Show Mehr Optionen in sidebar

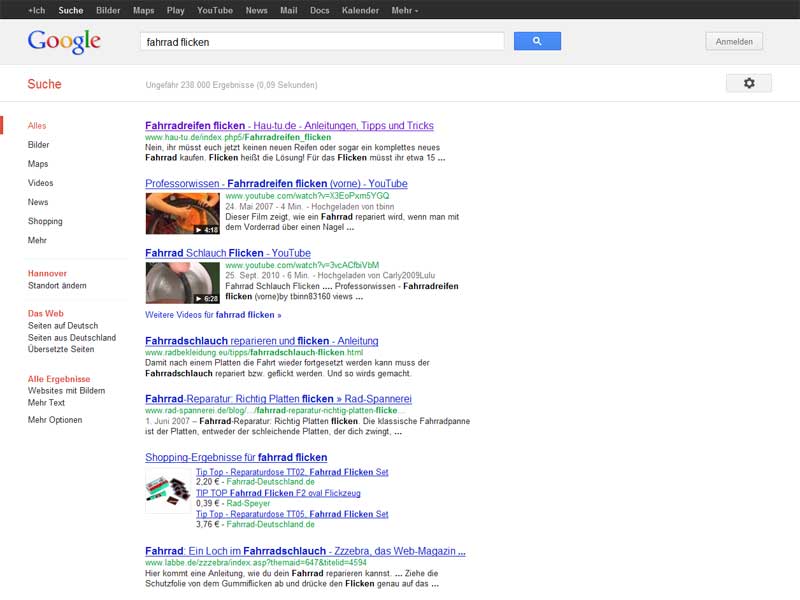point(55,420)
